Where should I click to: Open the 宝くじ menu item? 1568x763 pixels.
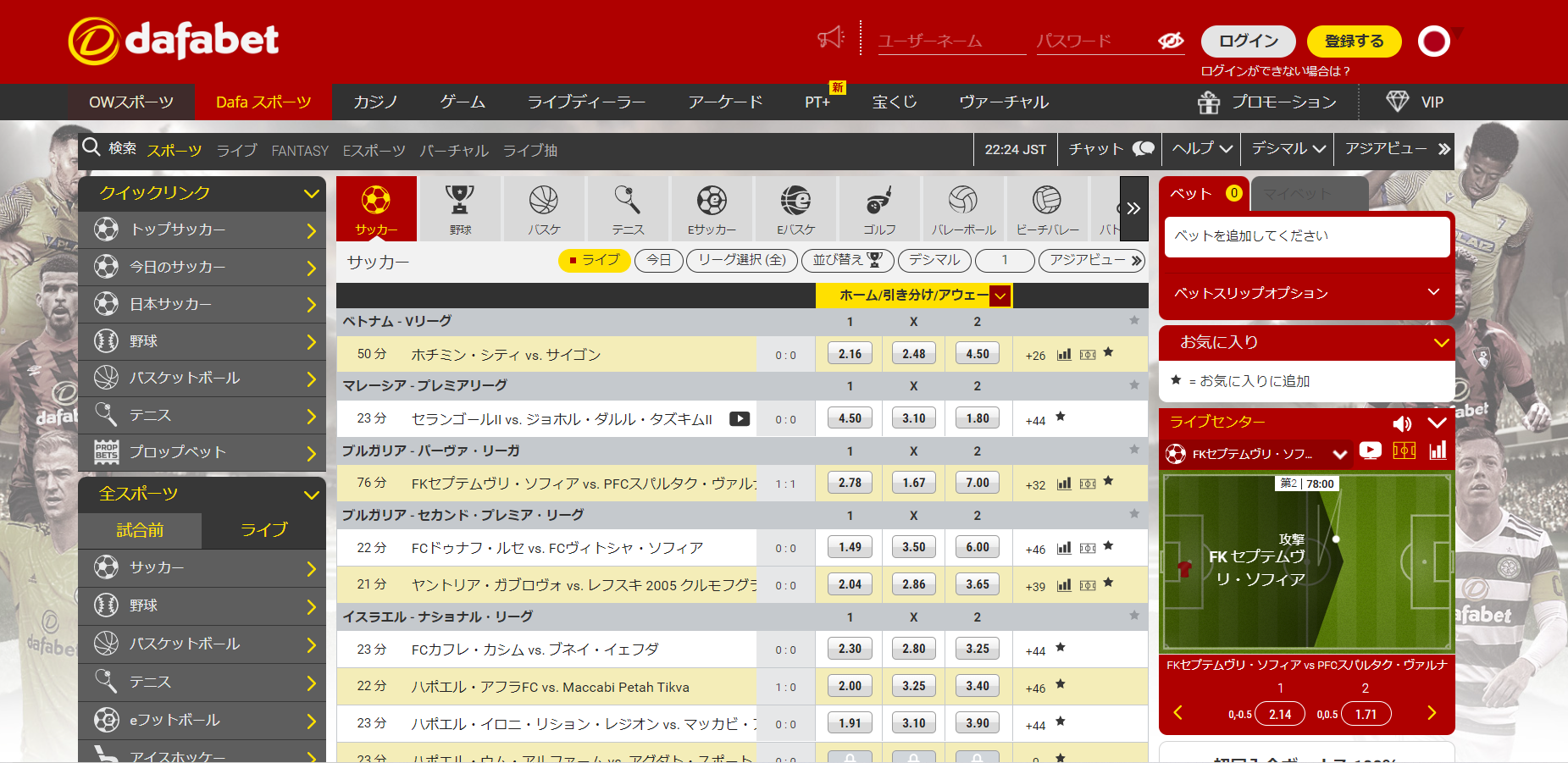895,102
